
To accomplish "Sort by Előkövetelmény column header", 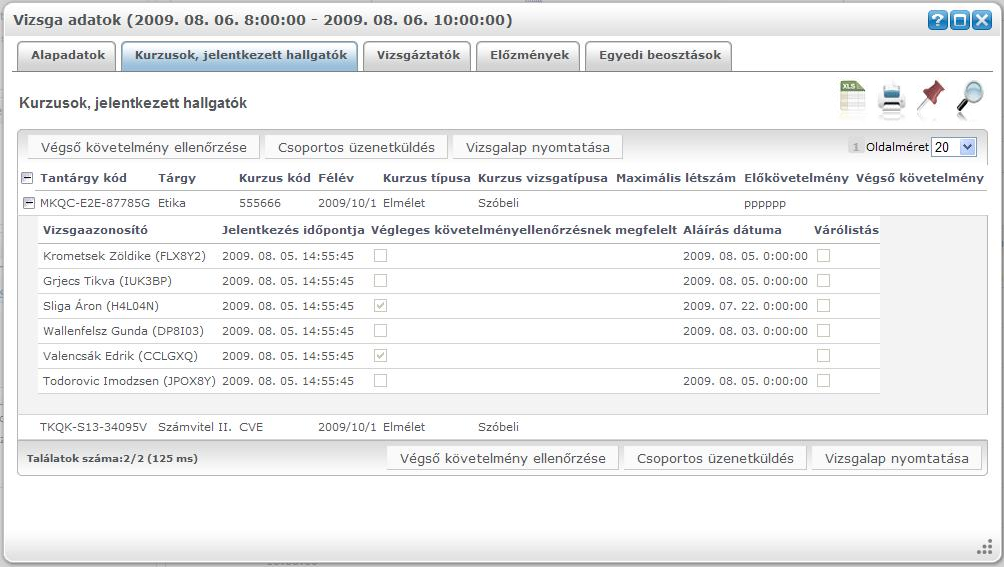I will coord(796,178).
